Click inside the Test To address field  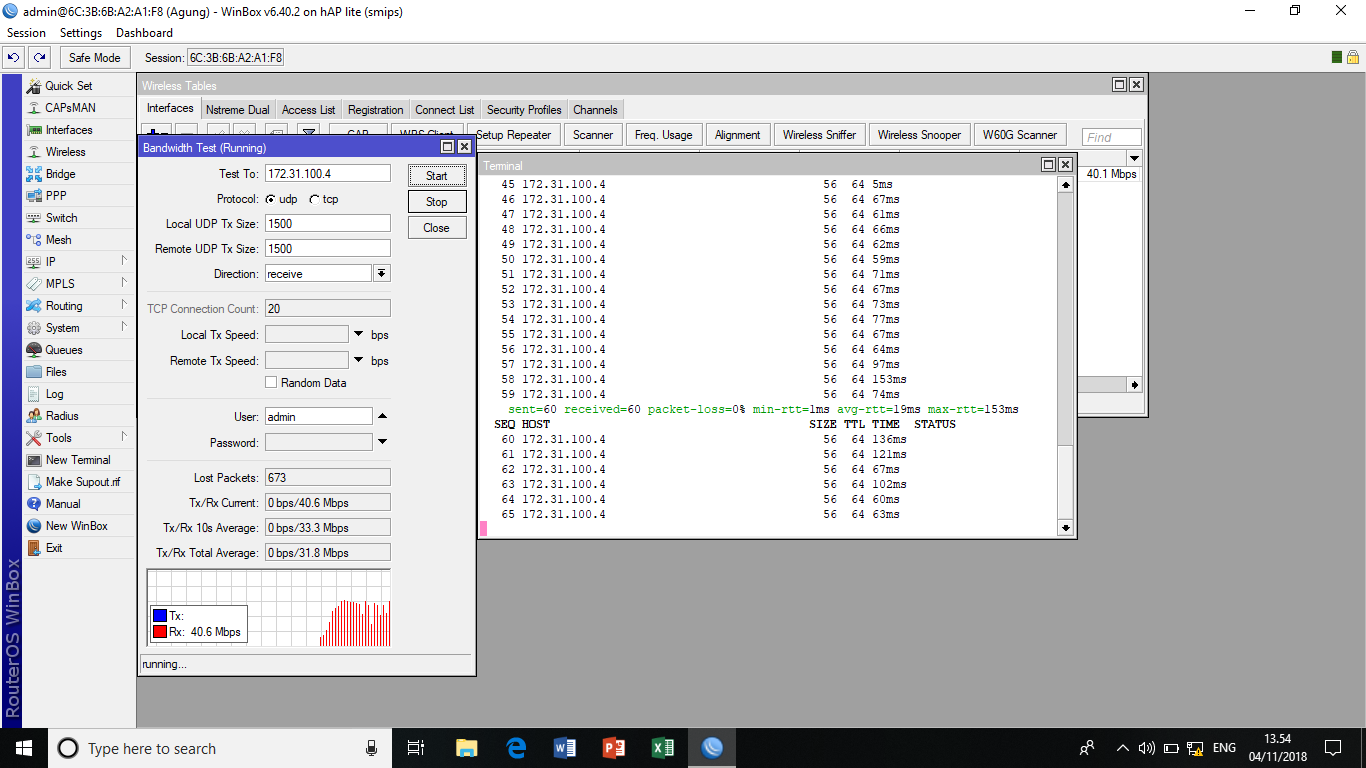pos(327,172)
